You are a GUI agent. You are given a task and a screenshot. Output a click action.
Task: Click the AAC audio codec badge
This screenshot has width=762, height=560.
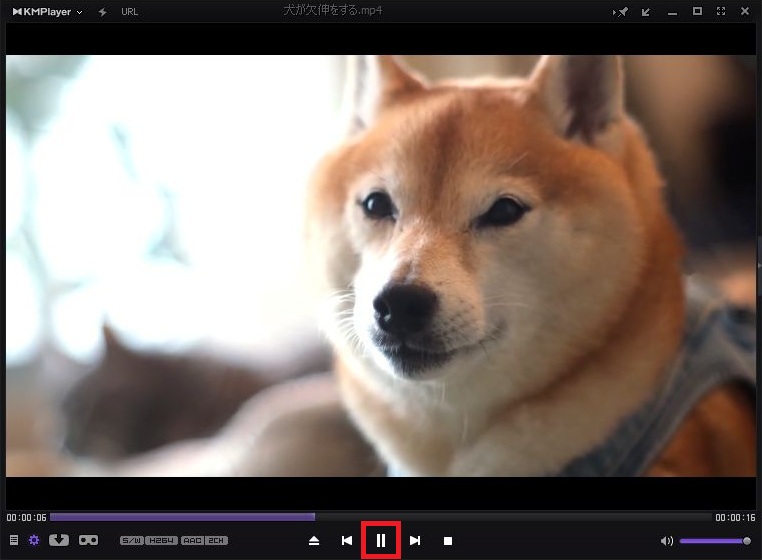click(192, 540)
